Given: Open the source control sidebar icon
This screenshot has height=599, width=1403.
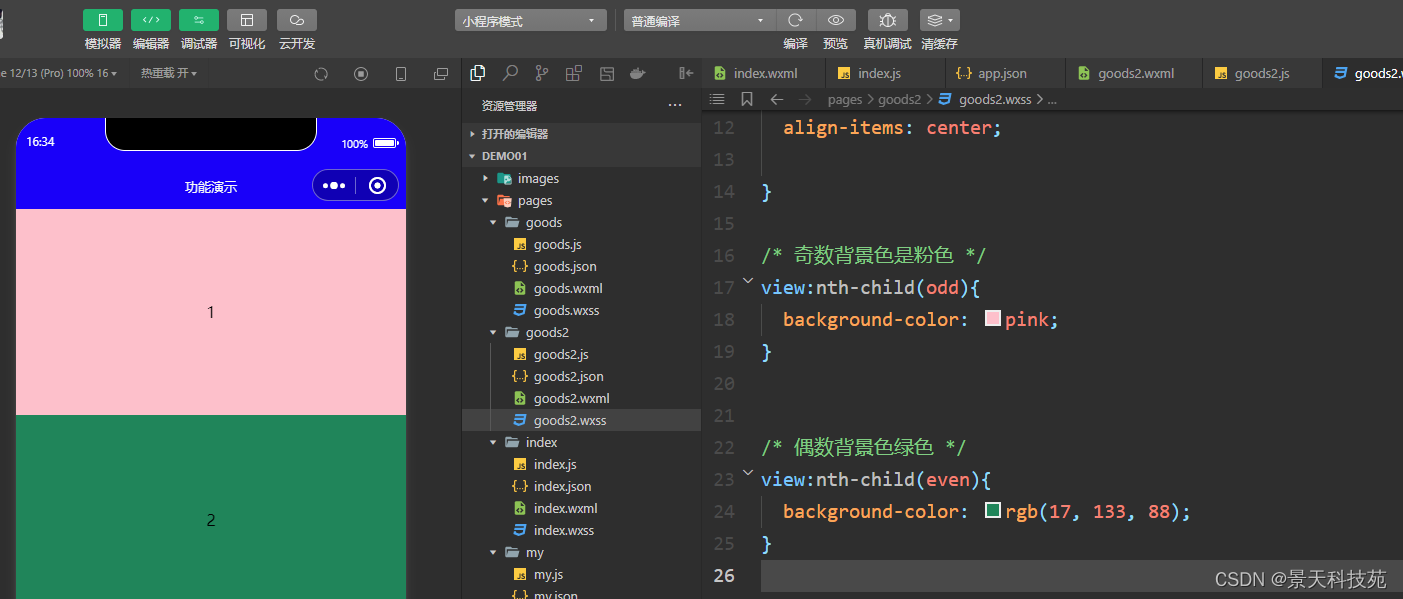Looking at the screenshot, I should (x=542, y=73).
